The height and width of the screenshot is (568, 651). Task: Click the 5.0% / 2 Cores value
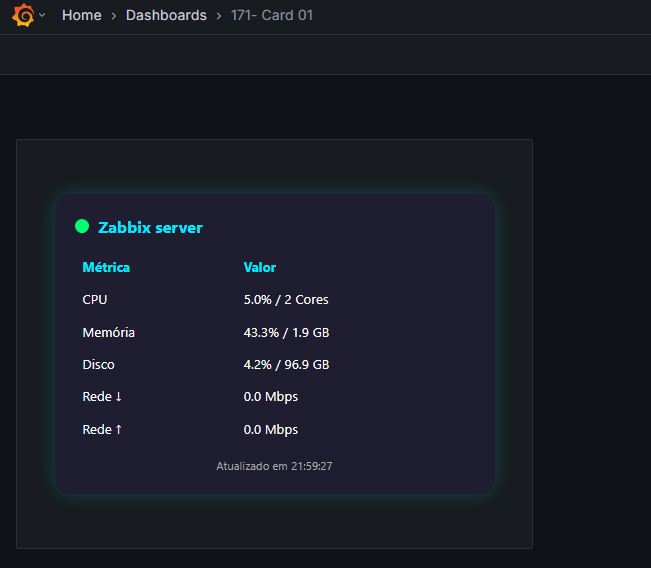(x=286, y=299)
